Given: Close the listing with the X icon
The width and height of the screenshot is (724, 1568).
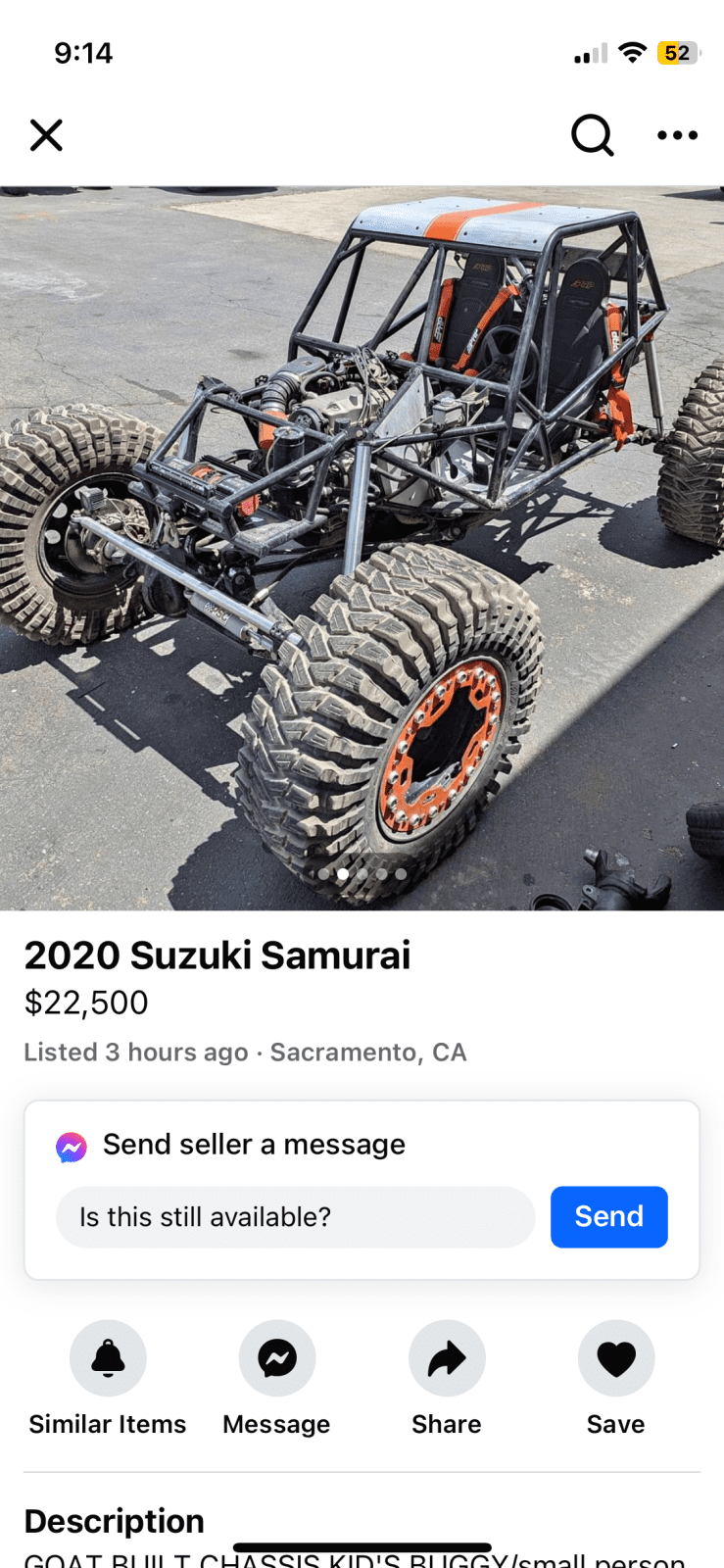Looking at the screenshot, I should click(x=46, y=135).
